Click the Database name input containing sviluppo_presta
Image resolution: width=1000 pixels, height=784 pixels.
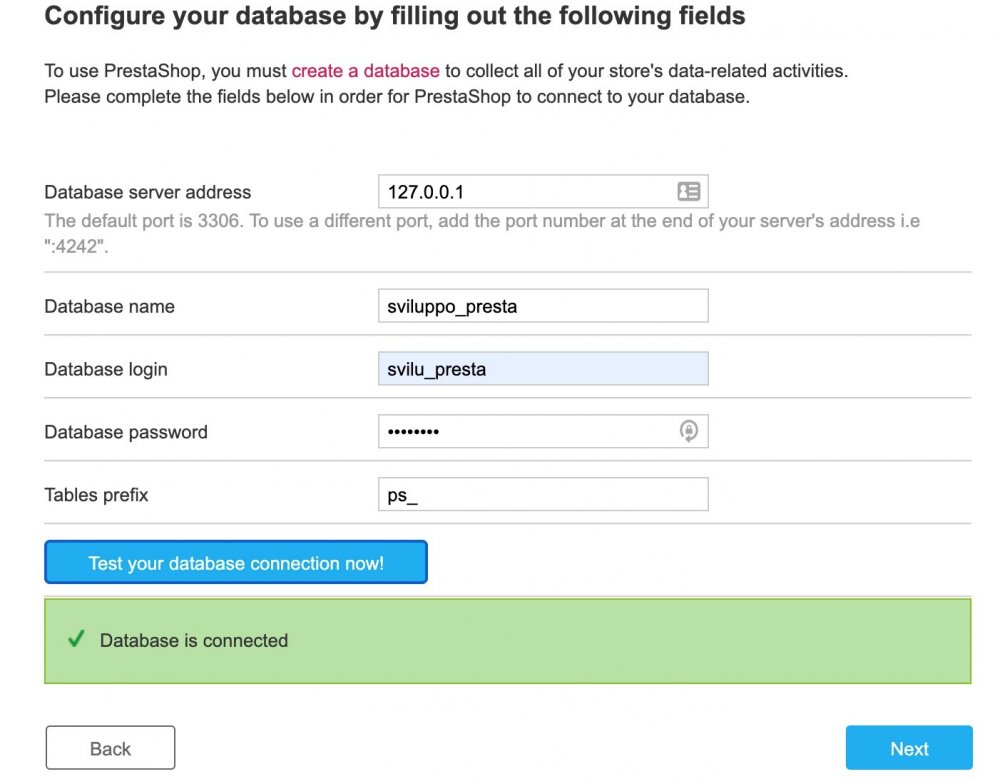click(542, 306)
